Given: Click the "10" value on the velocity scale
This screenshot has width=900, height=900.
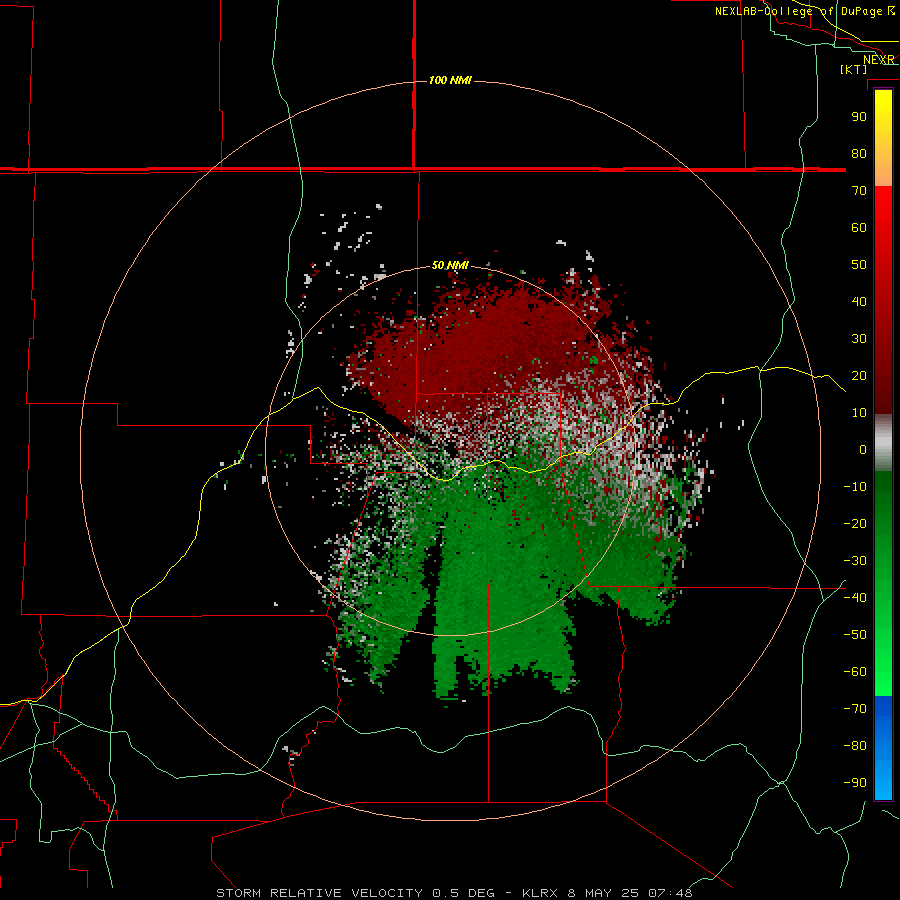Looking at the screenshot, I should (x=859, y=413).
